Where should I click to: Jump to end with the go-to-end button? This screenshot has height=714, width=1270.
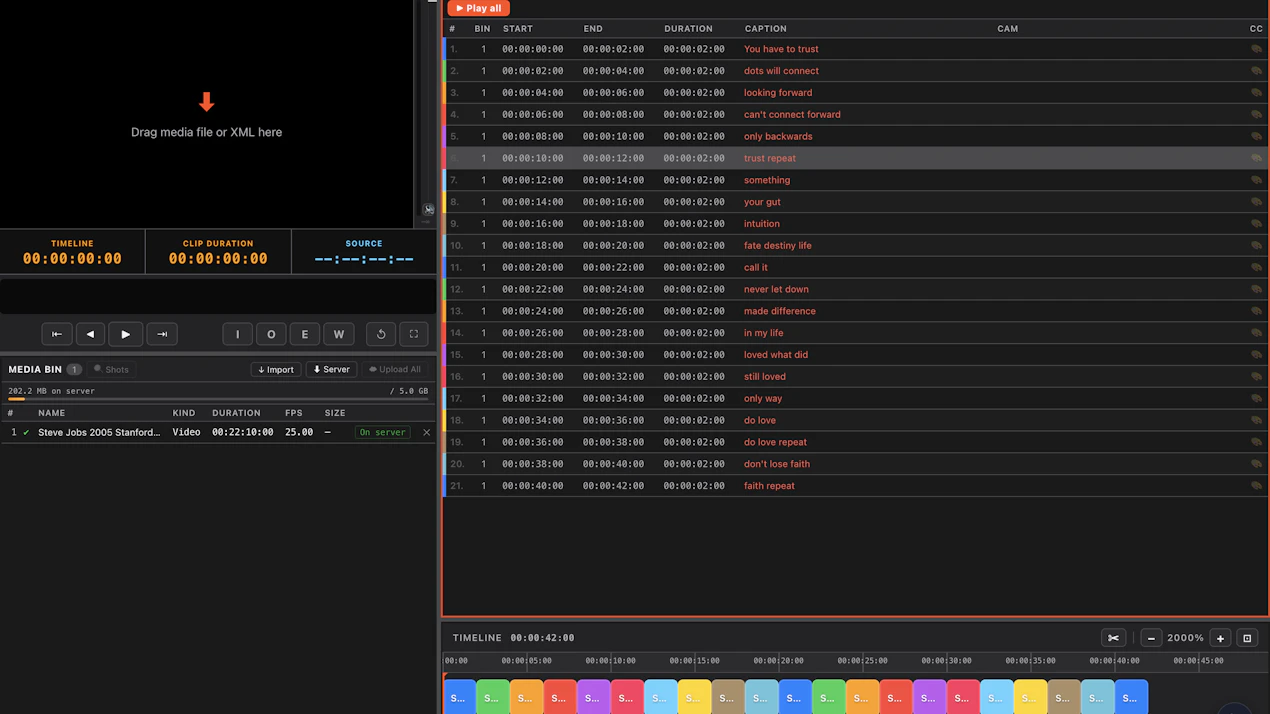click(x=162, y=334)
